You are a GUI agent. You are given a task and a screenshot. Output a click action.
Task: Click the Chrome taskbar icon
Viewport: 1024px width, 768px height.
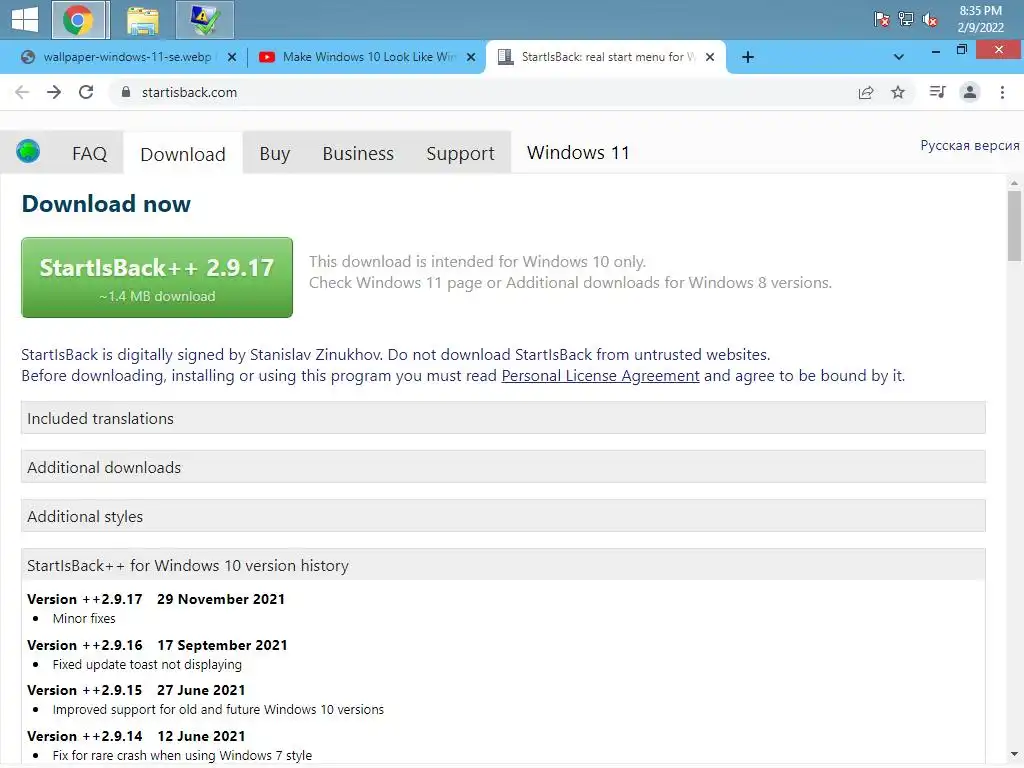(78, 20)
